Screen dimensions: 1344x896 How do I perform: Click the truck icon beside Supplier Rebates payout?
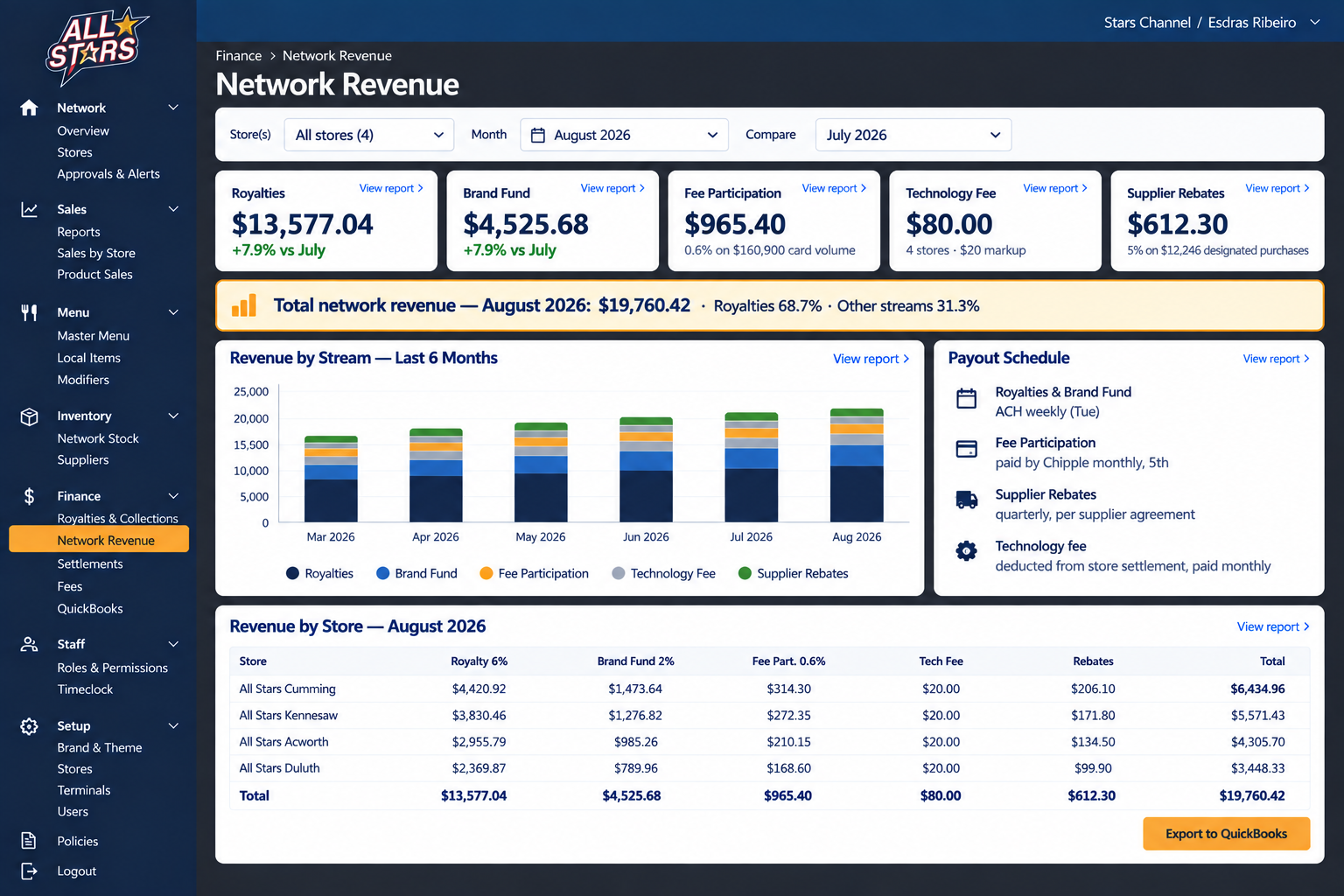click(967, 500)
